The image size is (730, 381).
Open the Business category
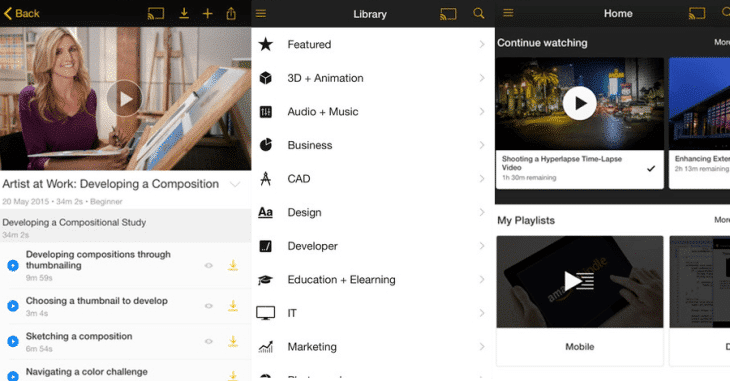pos(373,145)
